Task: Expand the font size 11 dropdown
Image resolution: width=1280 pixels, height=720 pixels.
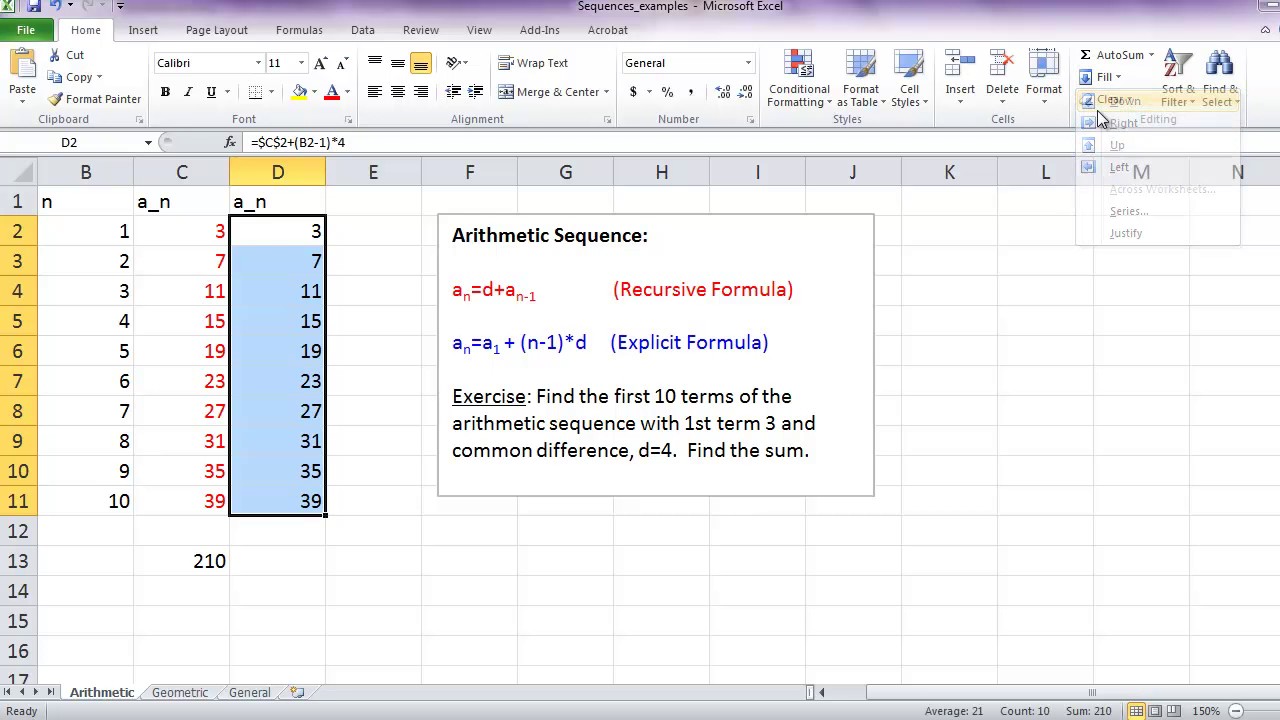Action: 302,63
